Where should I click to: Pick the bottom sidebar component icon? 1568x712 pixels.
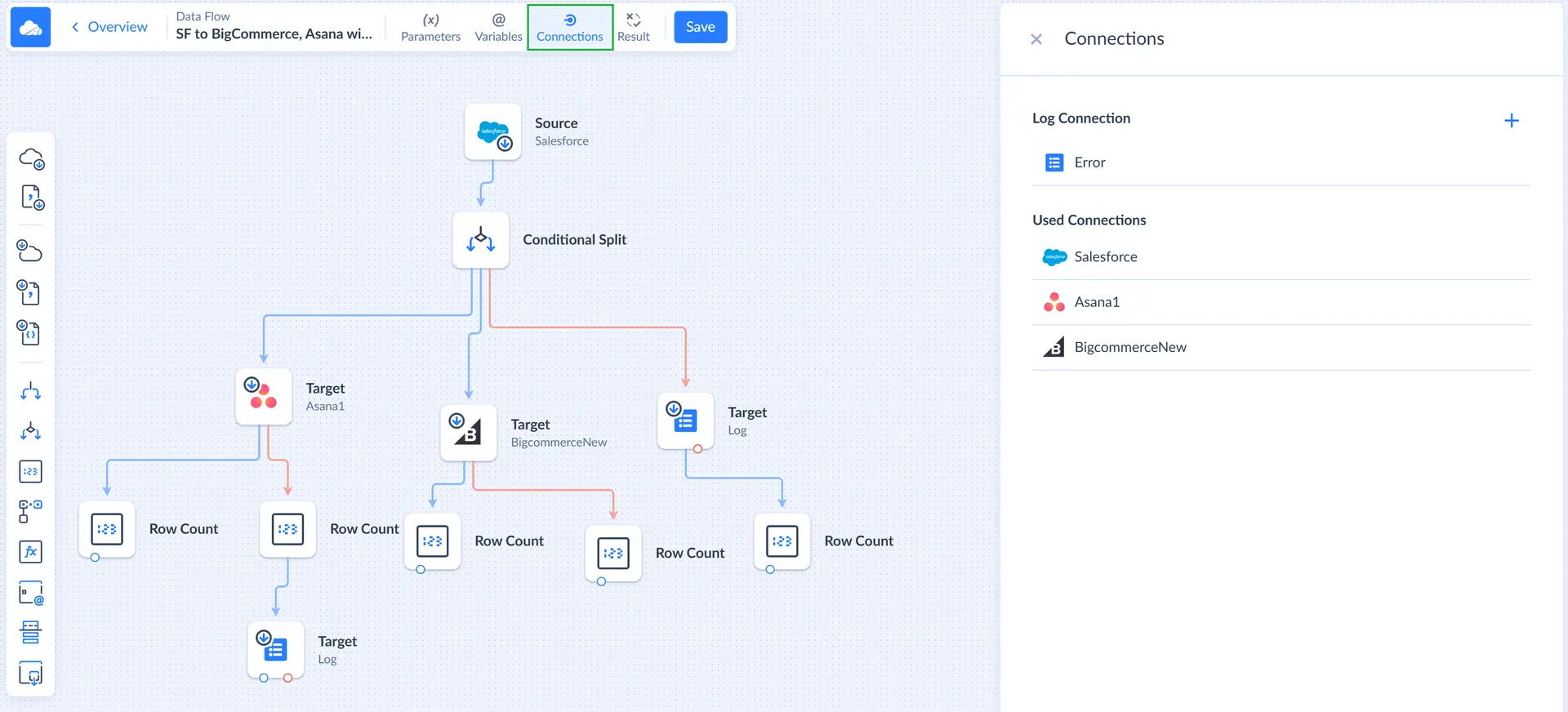tap(31, 674)
